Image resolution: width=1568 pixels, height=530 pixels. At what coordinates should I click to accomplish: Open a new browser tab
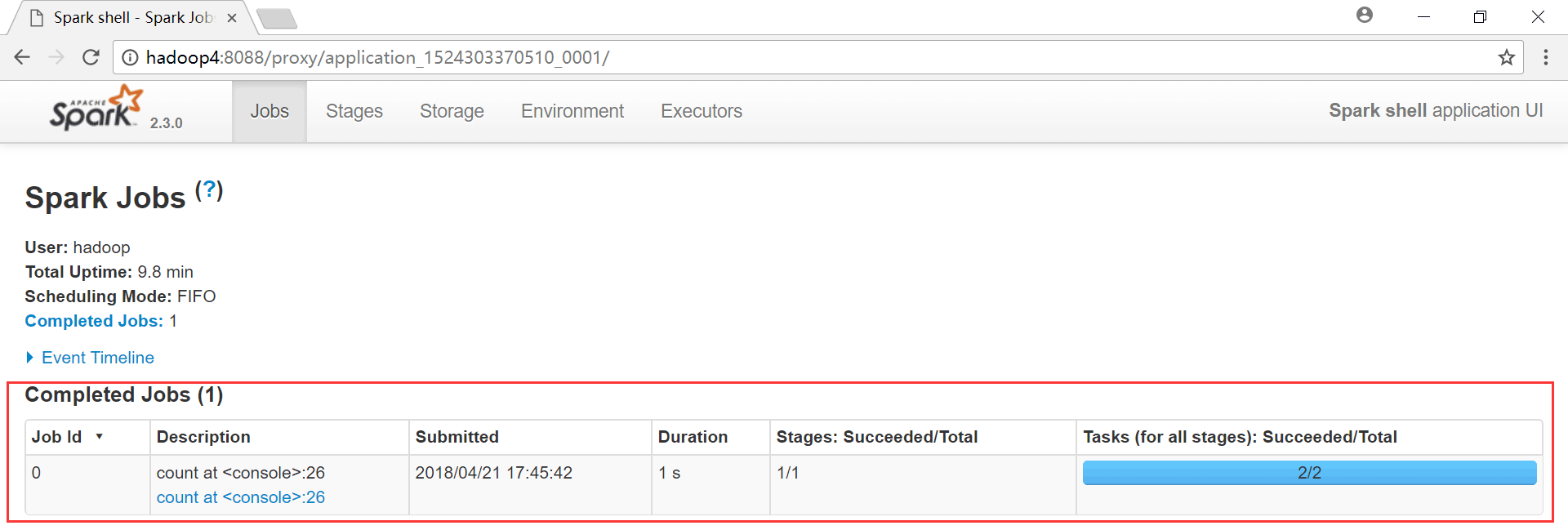[276, 18]
